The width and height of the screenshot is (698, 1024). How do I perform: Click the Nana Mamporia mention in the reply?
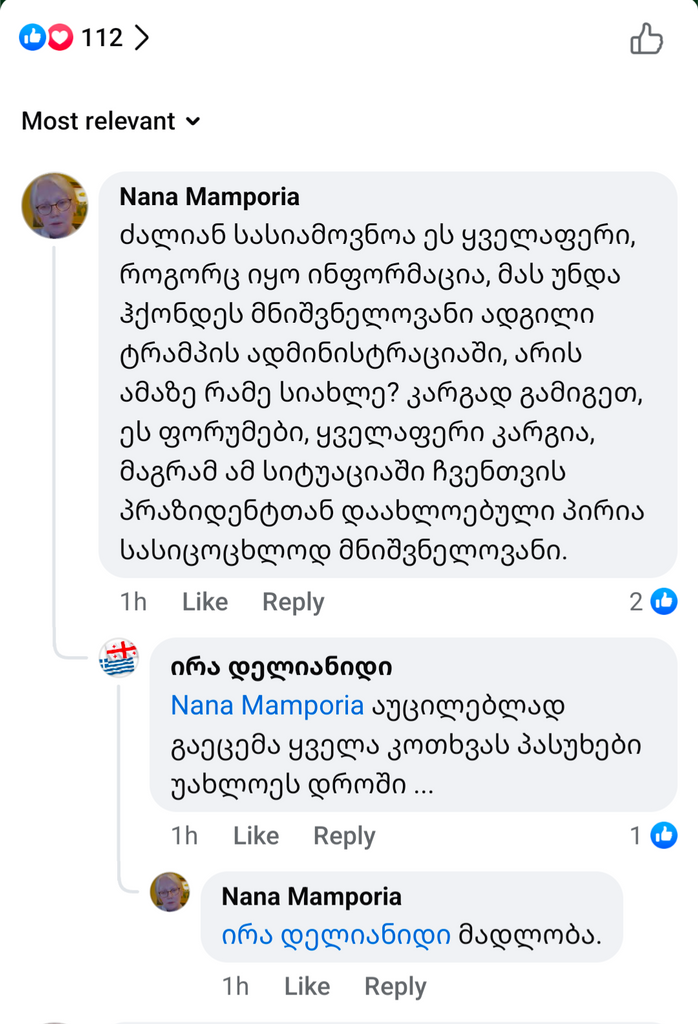[267, 705]
